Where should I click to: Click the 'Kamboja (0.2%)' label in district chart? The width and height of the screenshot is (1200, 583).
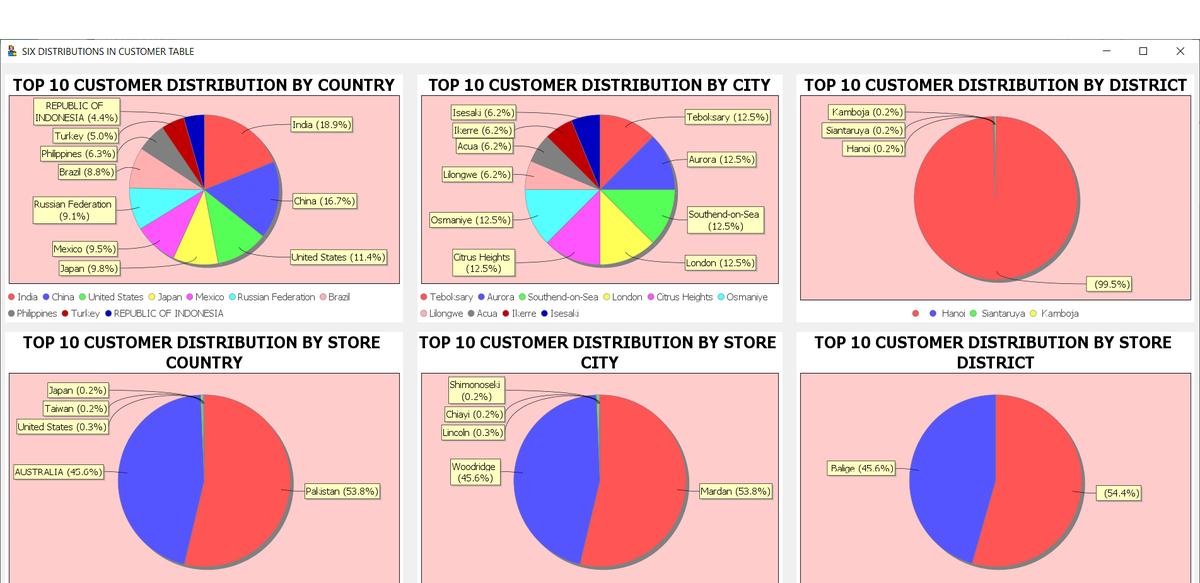coord(866,112)
